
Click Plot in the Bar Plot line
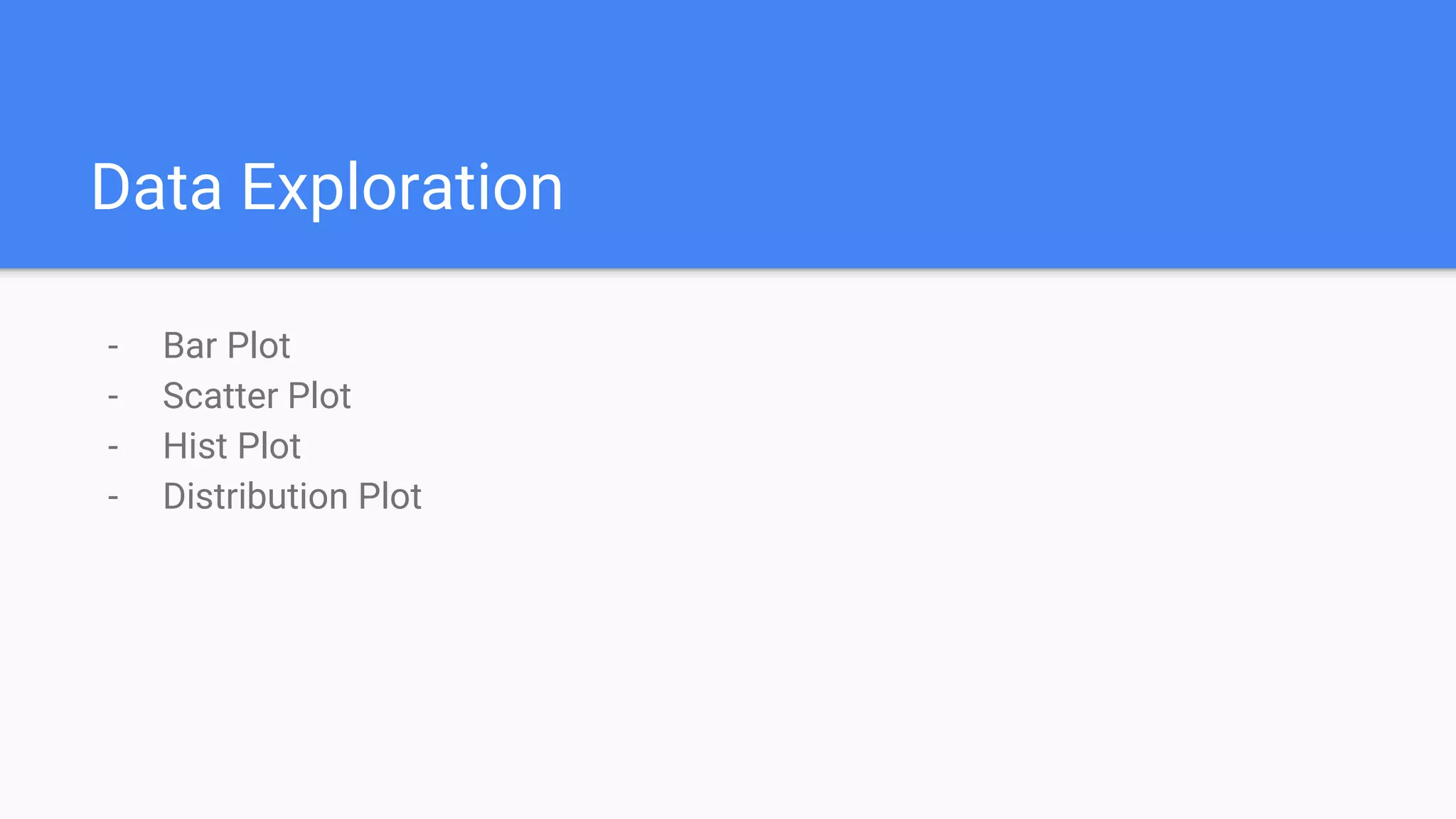(259, 346)
